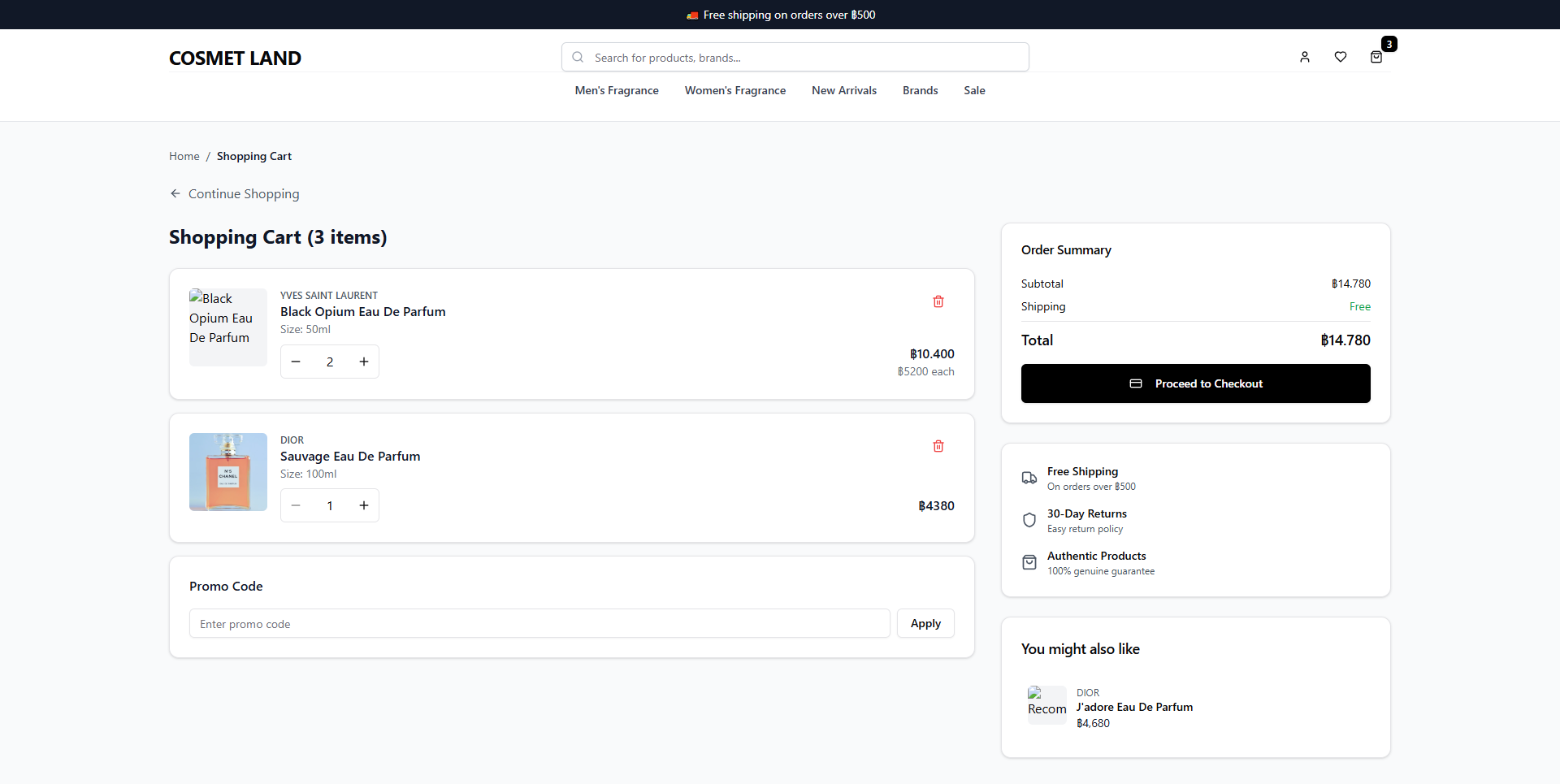This screenshot has height=784, width=1560.
Task: Click the Size: 50ml text
Action: 305,329
